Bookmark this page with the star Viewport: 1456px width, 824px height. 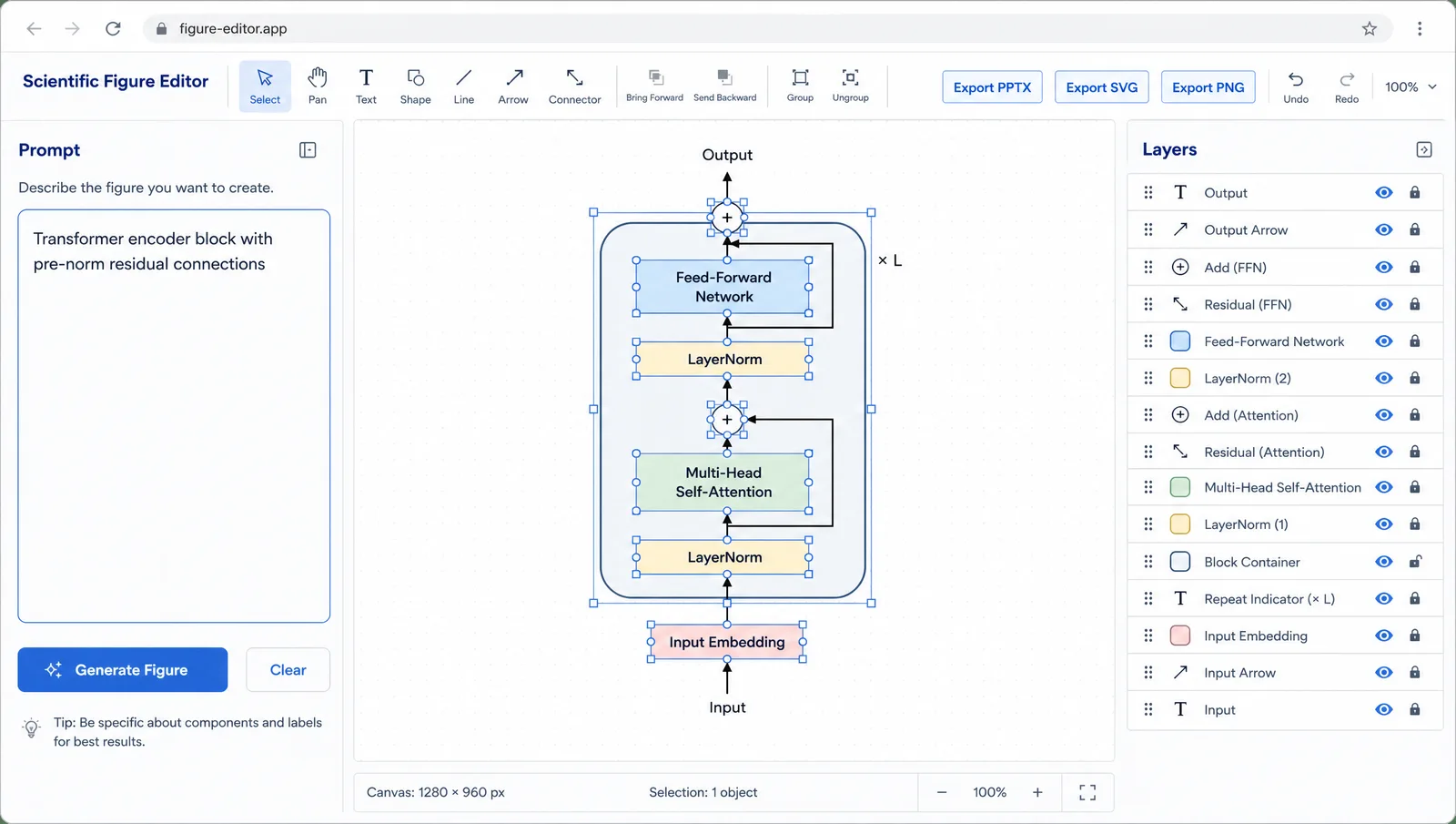[x=1370, y=28]
